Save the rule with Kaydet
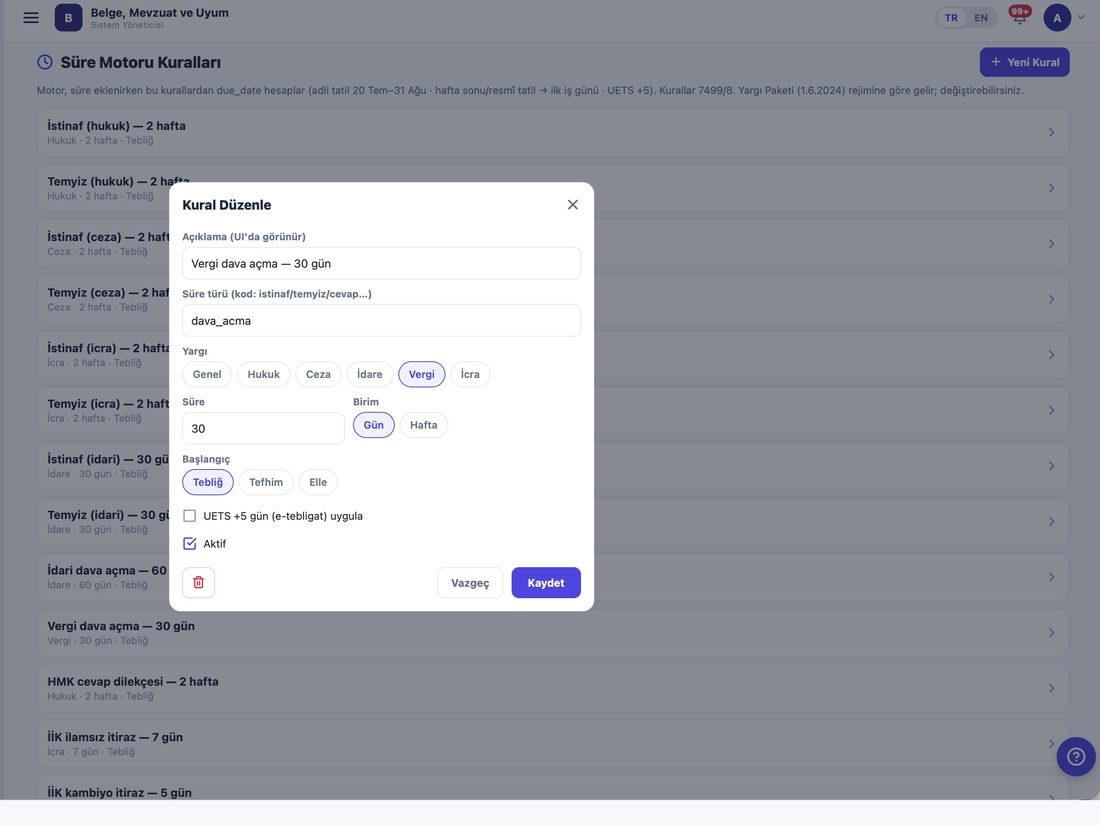 point(546,583)
